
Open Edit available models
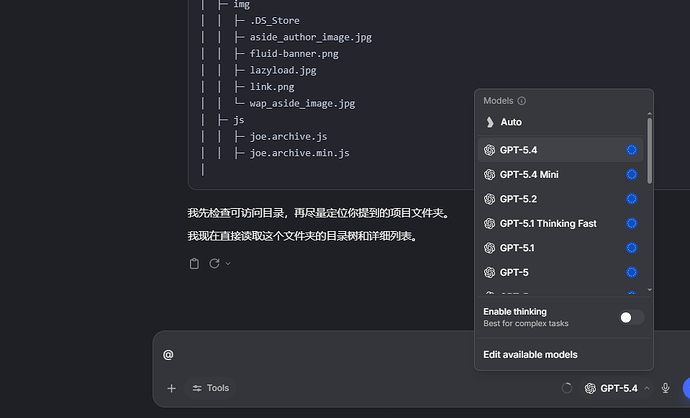(x=530, y=355)
